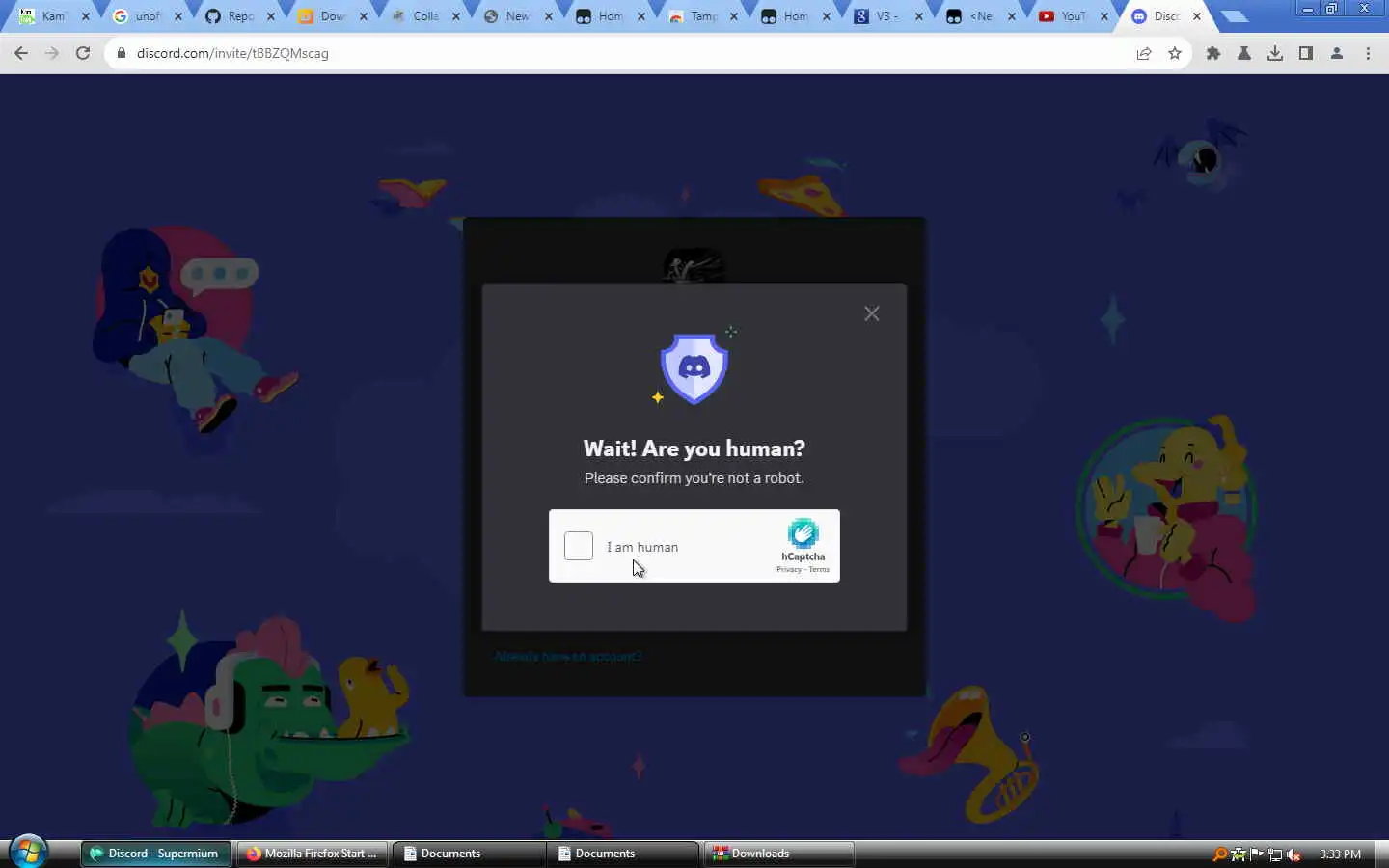Open the Extensions puzzle icon
This screenshot has height=868, width=1389.
point(1213,53)
